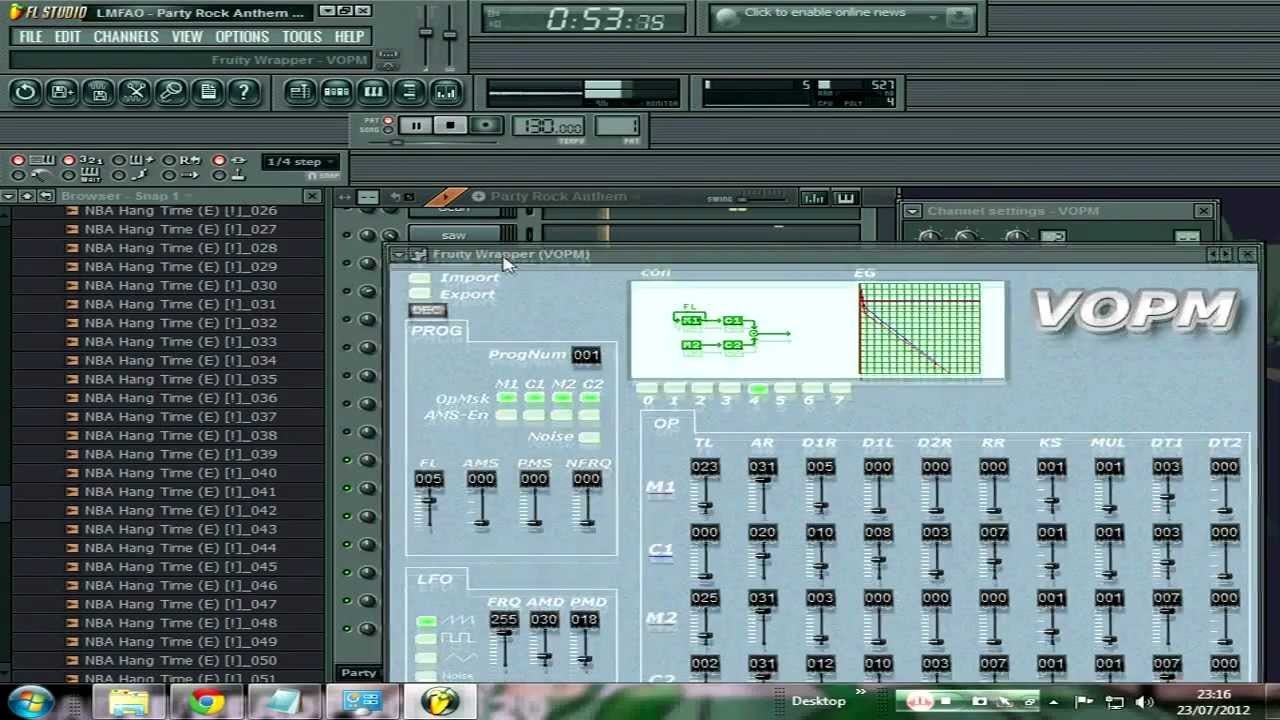Open the FILE menu
Viewport: 1280px width, 720px height.
pos(31,36)
